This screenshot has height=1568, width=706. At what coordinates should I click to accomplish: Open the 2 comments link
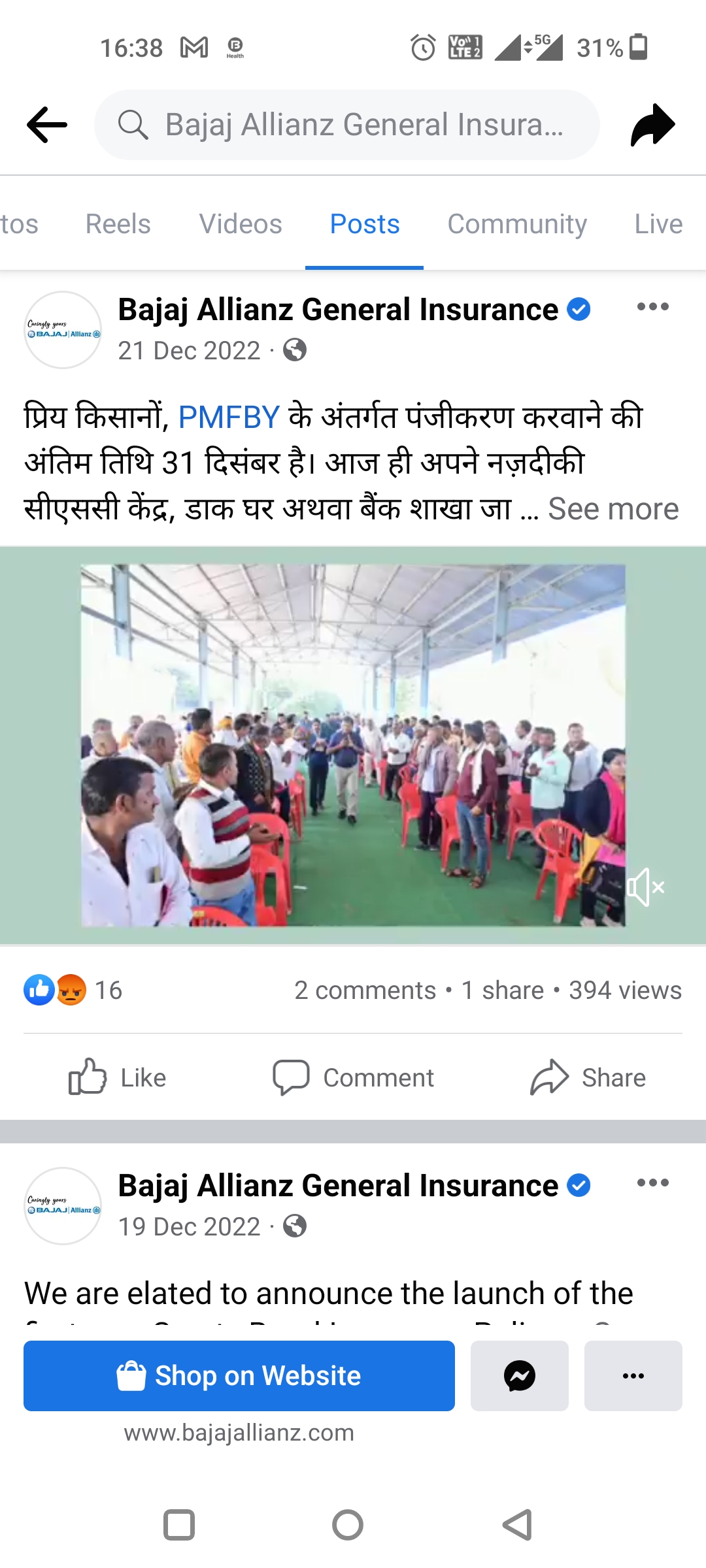(365, 990)
